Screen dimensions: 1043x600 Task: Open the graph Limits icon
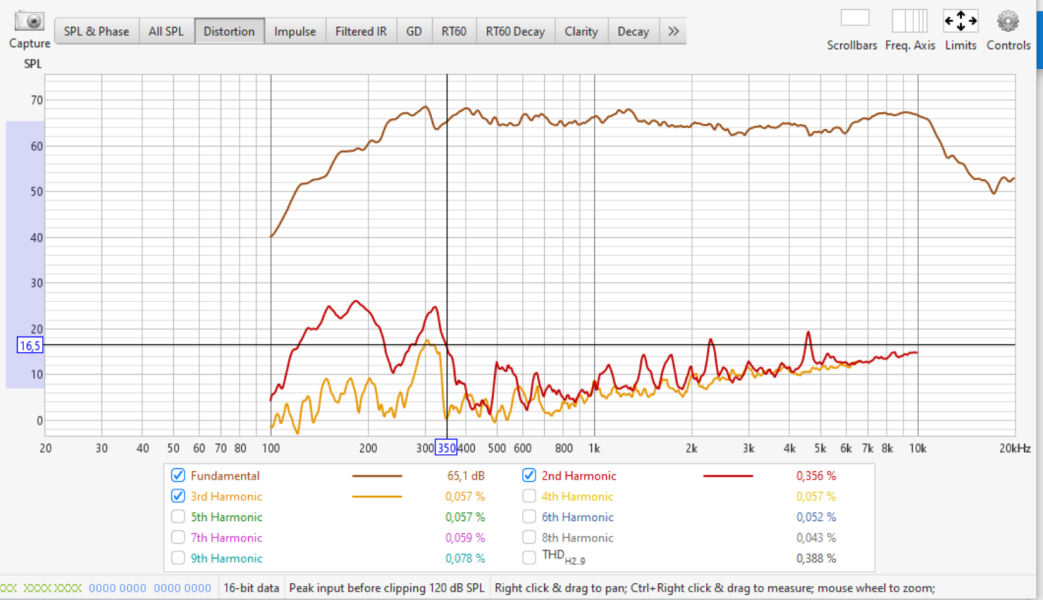pos(961,21)
